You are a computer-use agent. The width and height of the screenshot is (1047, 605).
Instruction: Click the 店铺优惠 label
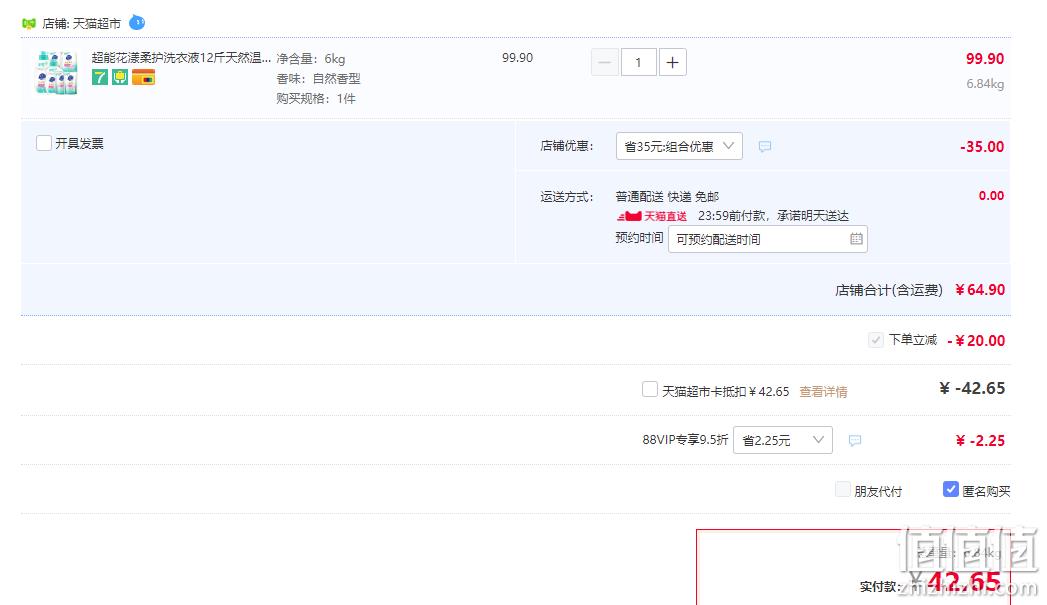(567, 146)
